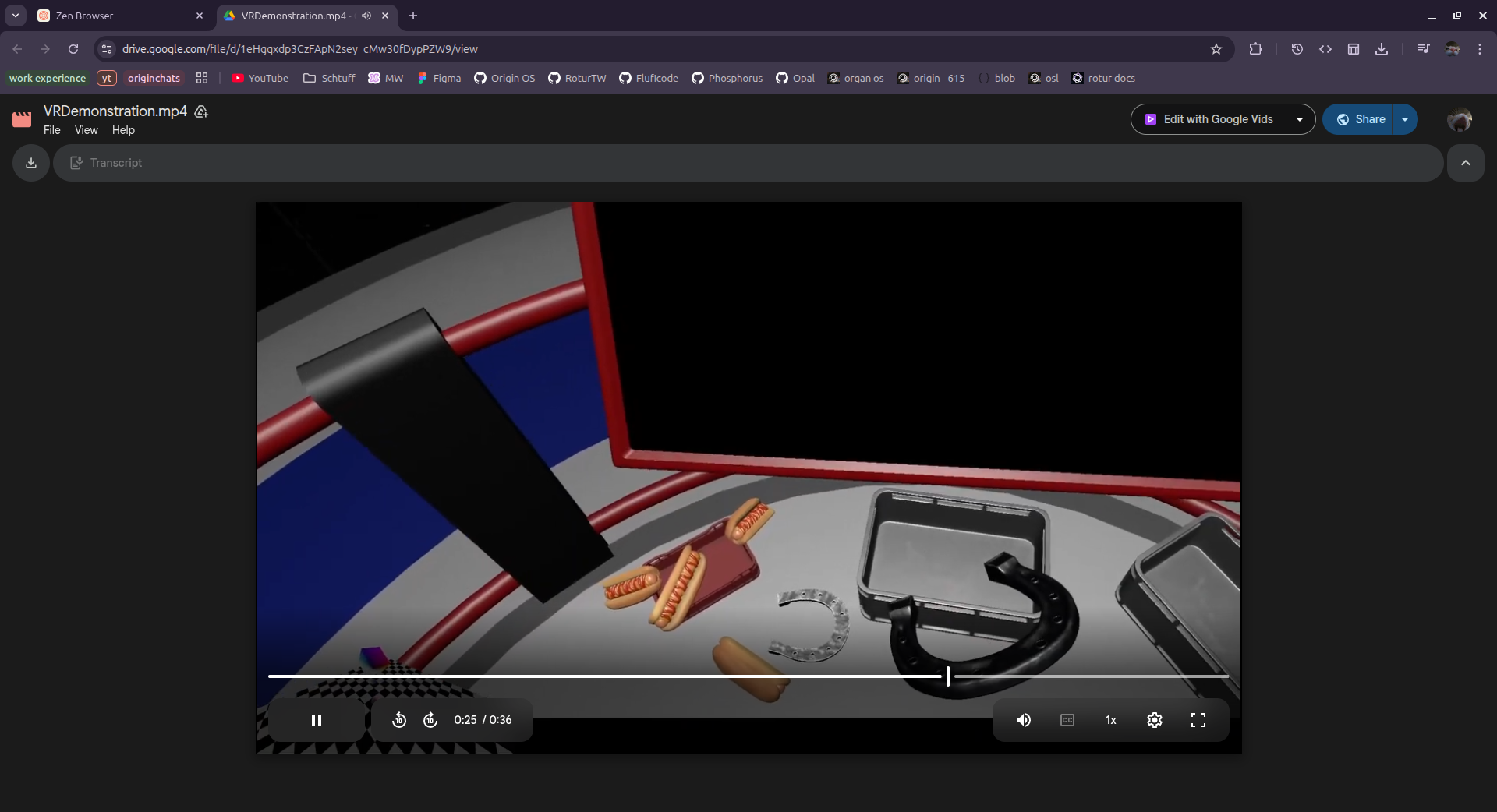
Task: Expand the Share options arrow
Action: [x=1405, y=119]
